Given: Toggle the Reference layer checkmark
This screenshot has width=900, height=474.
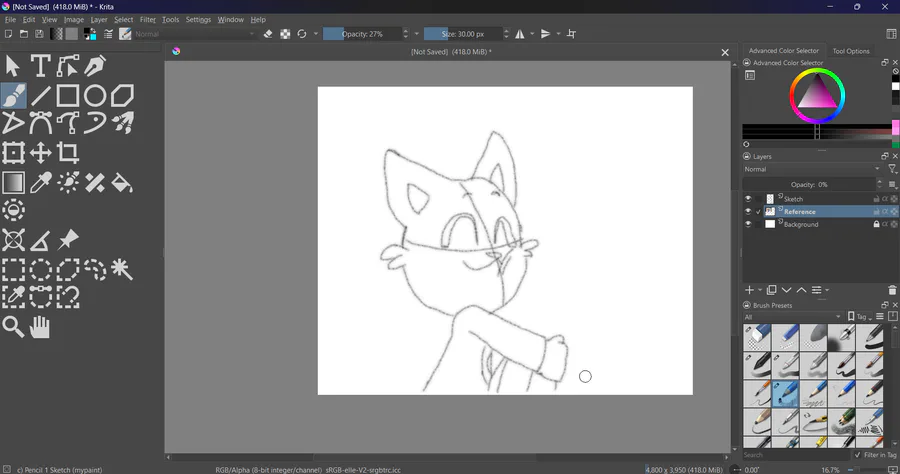Looking at the screenshot, I should [x=758, y=212].
